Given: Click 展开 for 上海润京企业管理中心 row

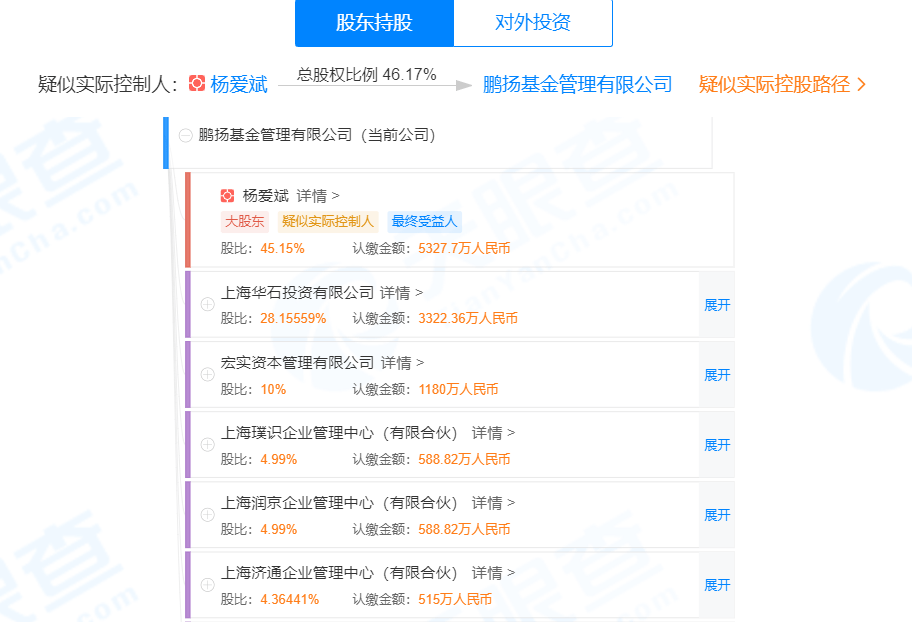Looking at the screenshot, I should (x=717, y=515).
